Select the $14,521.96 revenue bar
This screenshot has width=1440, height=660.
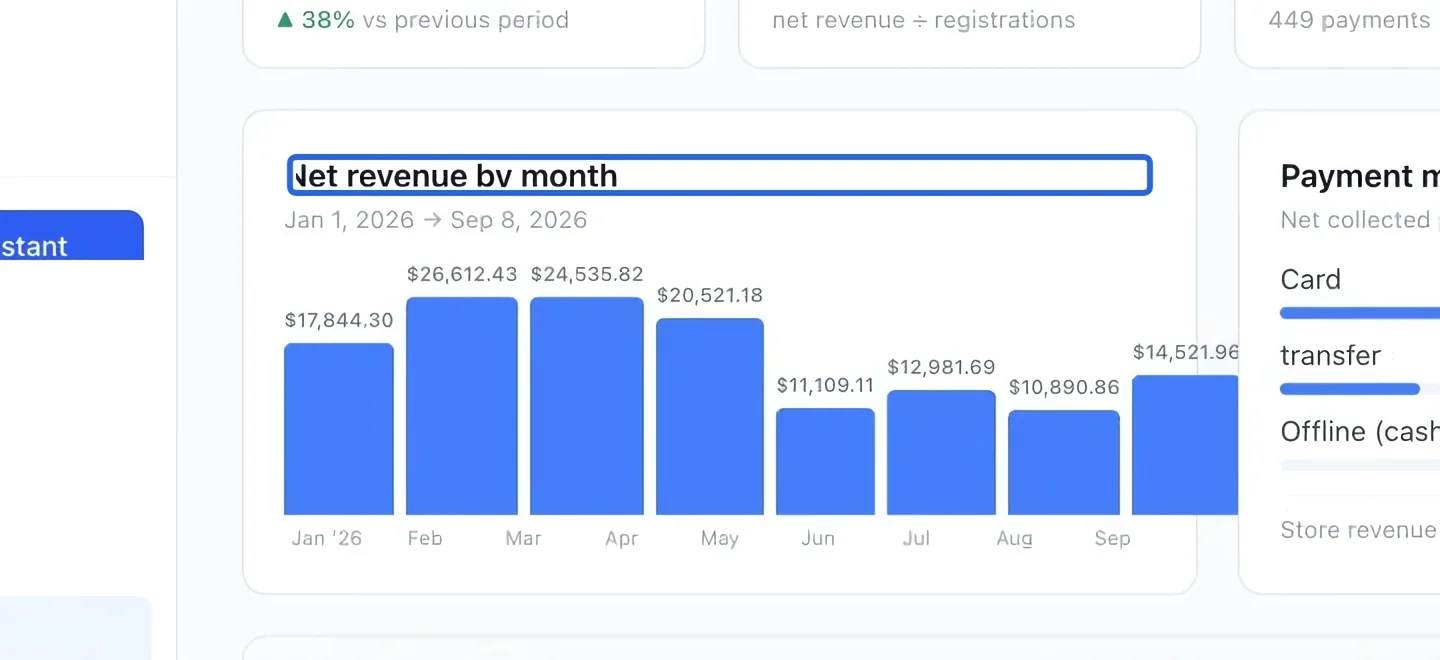(1185, 445)
